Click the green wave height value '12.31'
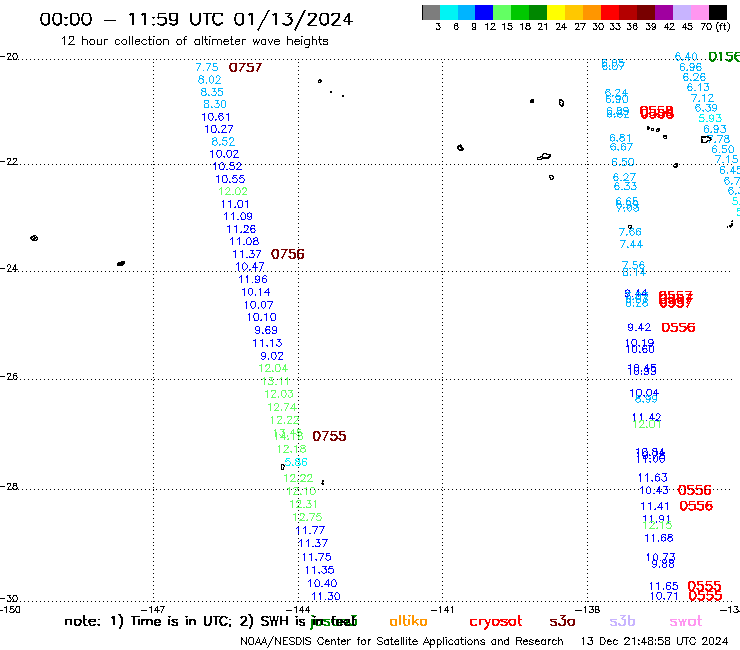 point(303,504)
